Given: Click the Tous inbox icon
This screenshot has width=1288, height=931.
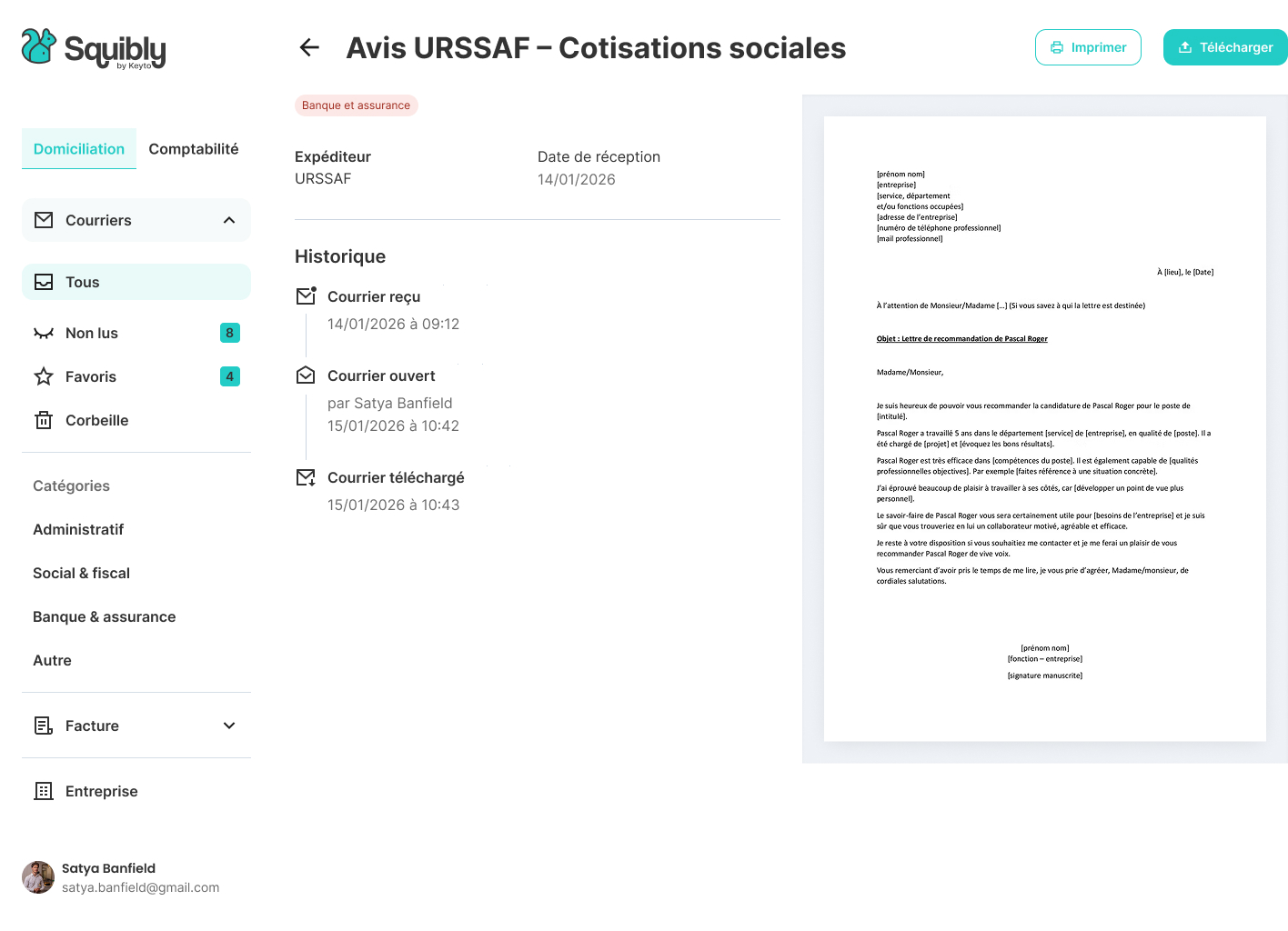Looking at the screenshot, I should pyautogui.click(x=44, y=282).
